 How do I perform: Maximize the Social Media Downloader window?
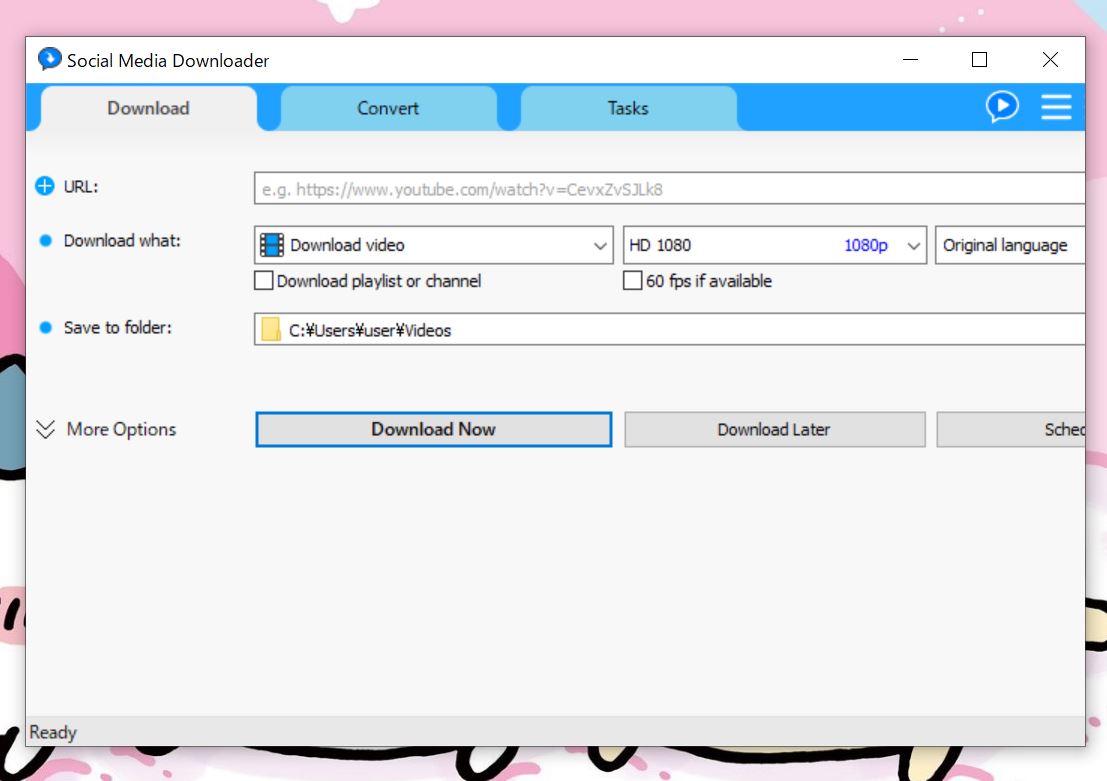point(979,60)
